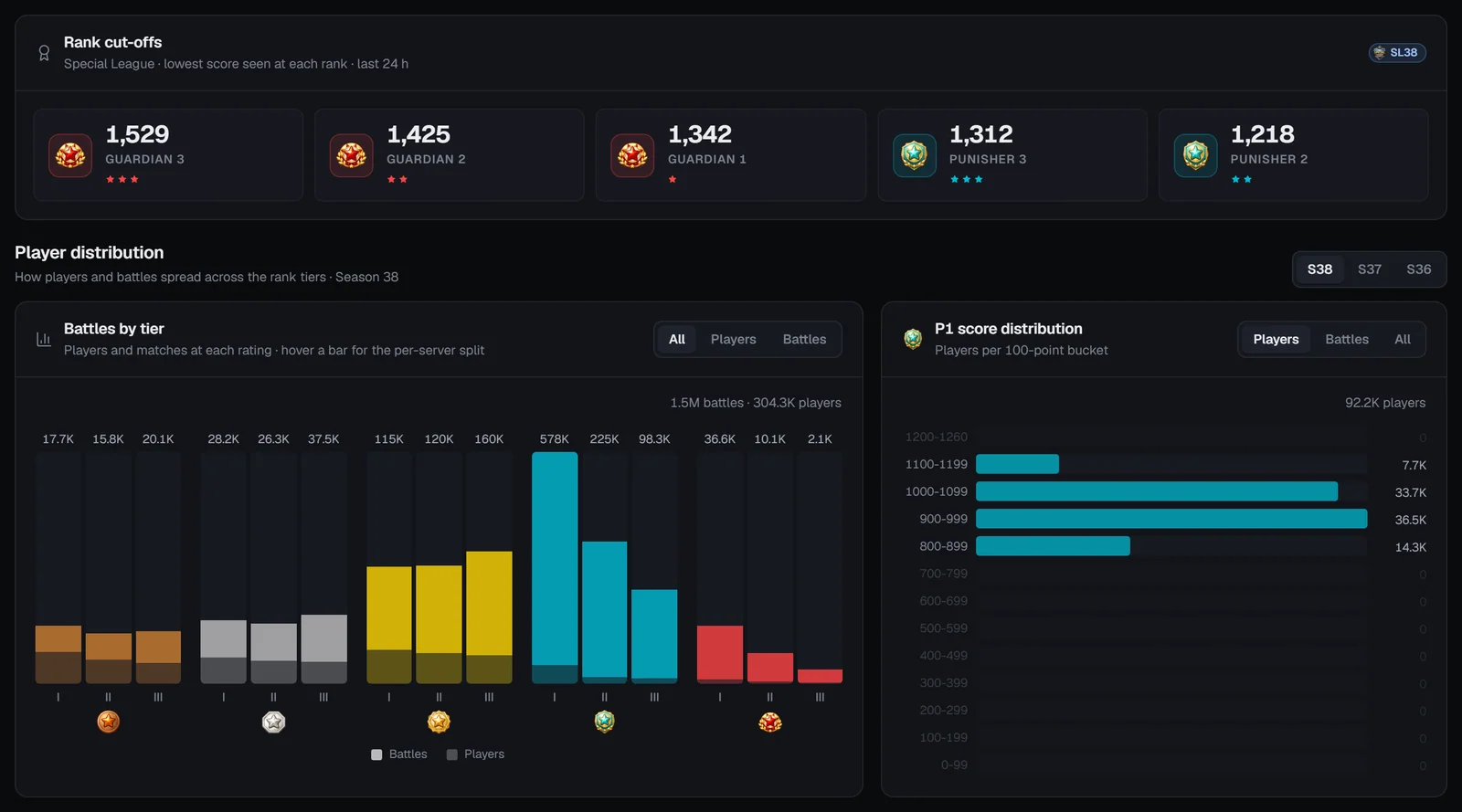
Task: Click the 1200-1260 bucket label
Action: click(x=936, y=437)
